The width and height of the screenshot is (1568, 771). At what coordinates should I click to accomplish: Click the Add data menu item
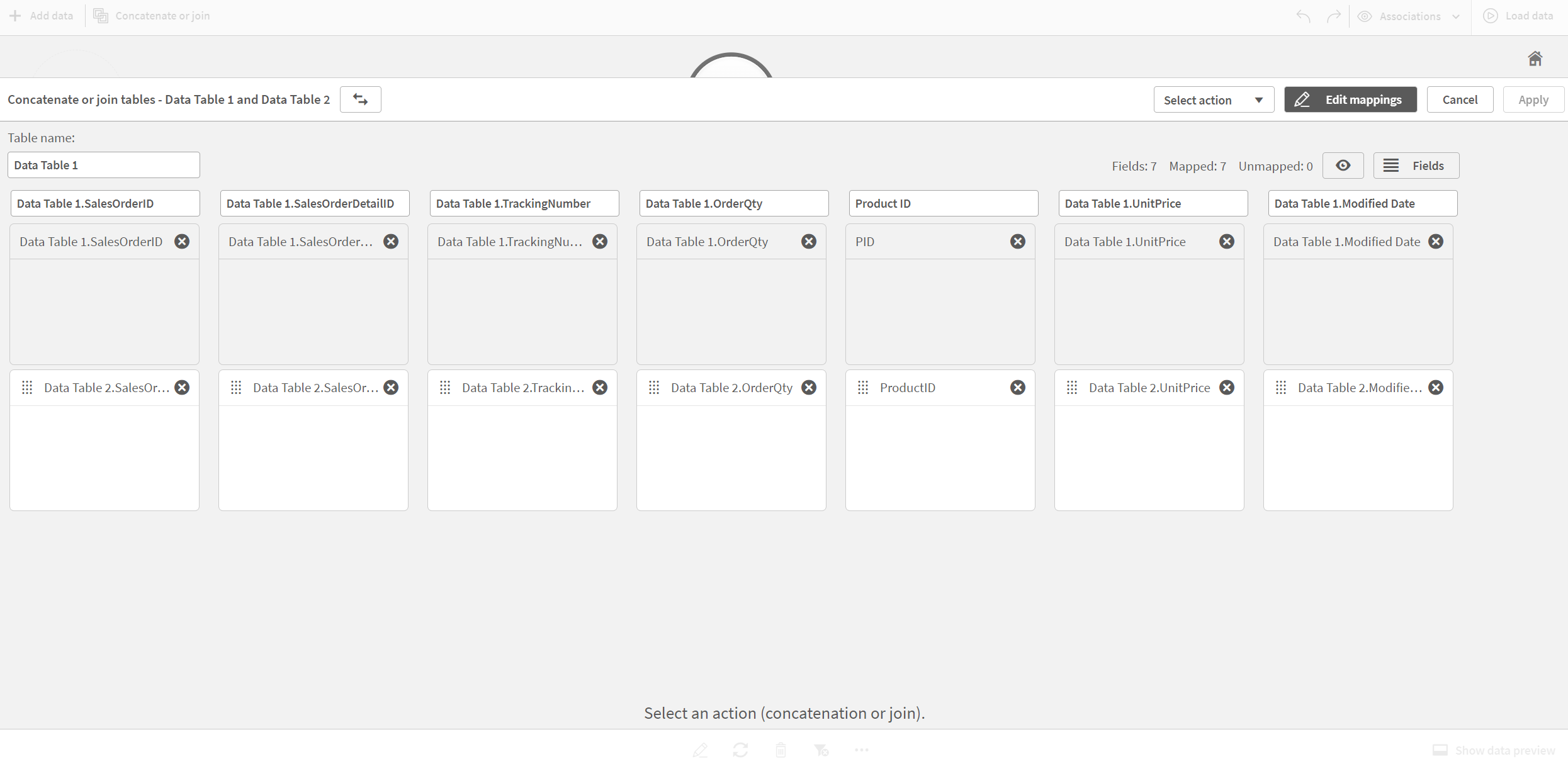click(40, 15)
